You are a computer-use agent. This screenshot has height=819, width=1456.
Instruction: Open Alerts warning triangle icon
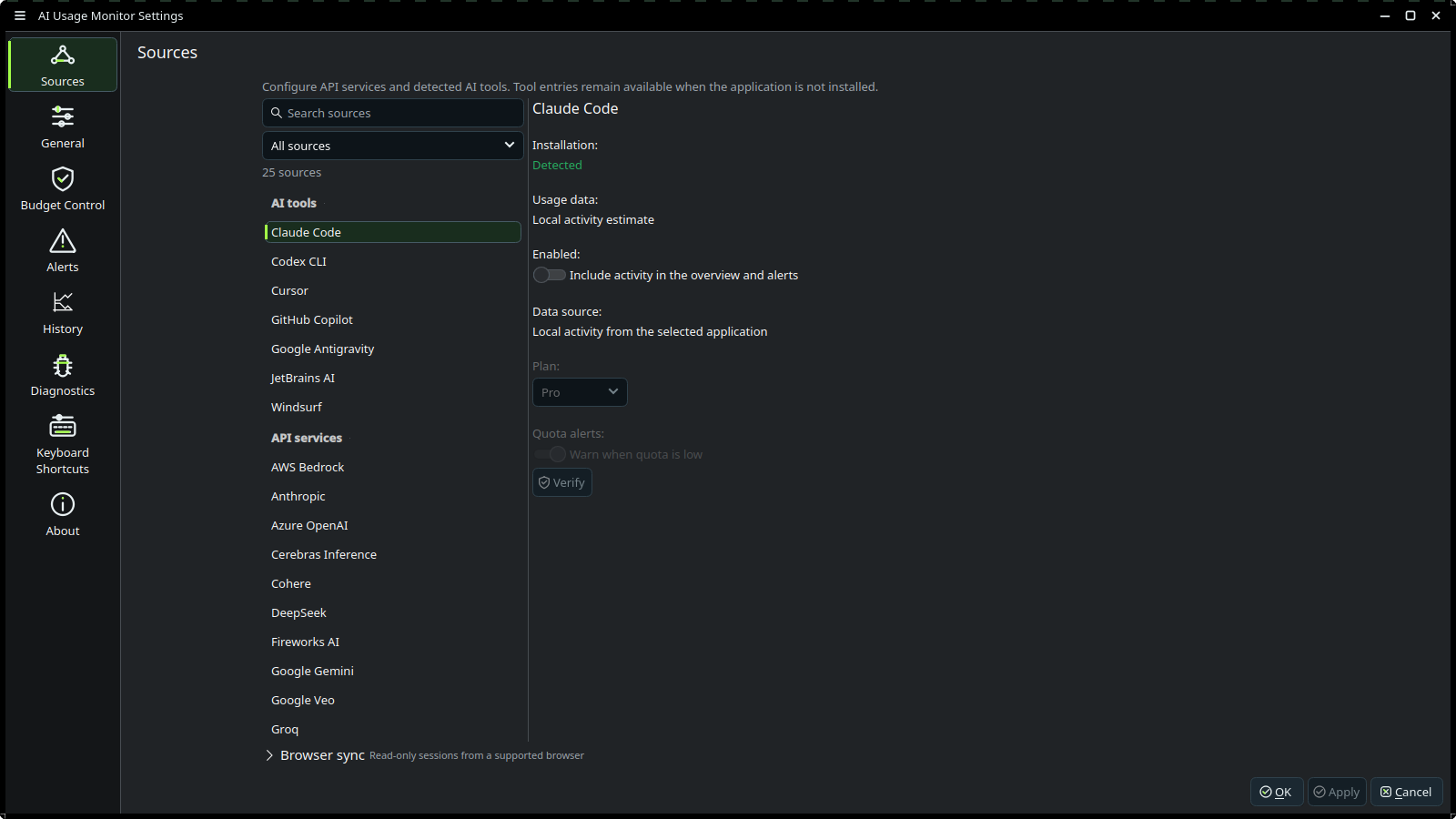tap(63, 240)
